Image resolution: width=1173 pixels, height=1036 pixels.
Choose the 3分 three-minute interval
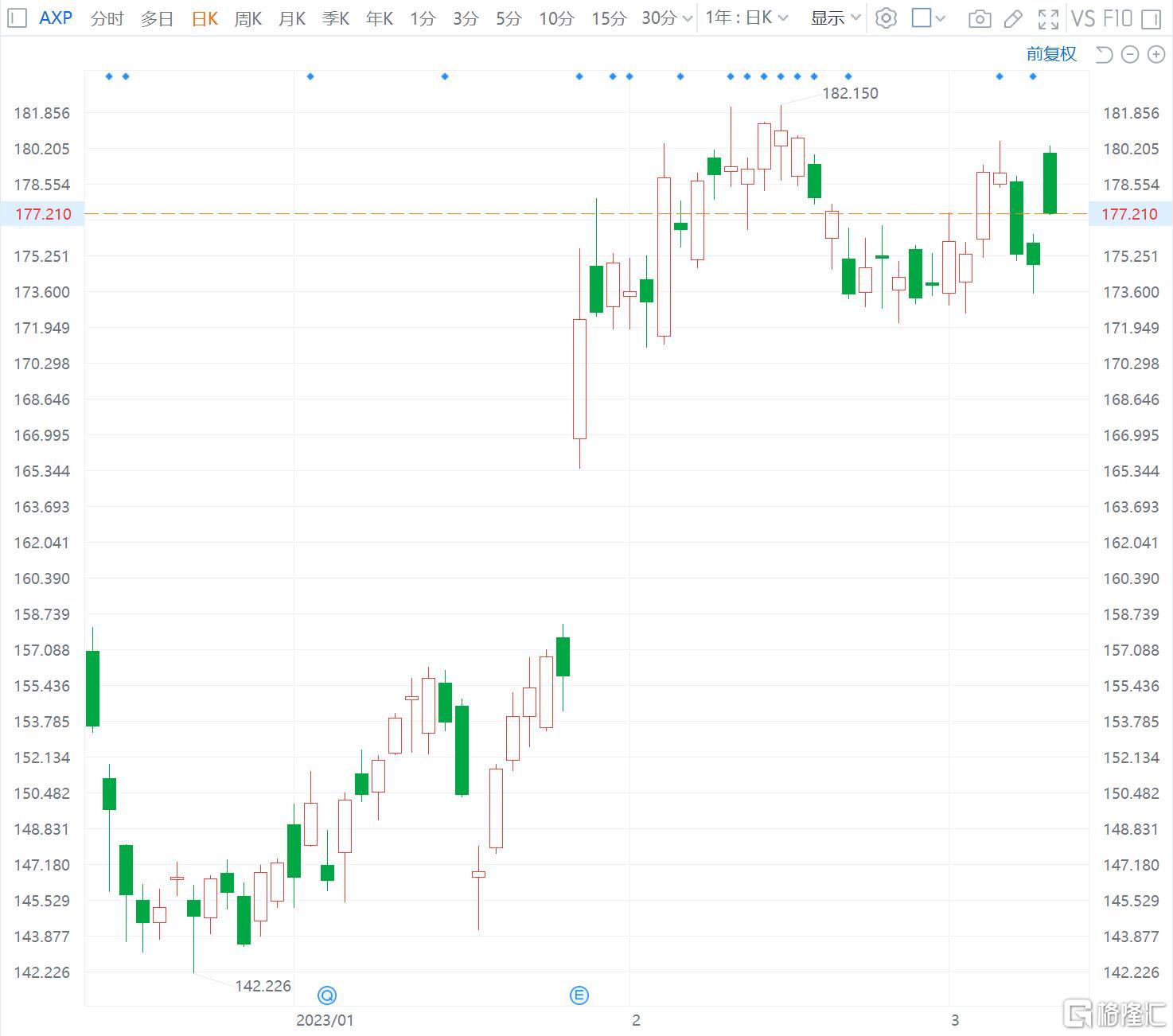click(x=466, y=18)
